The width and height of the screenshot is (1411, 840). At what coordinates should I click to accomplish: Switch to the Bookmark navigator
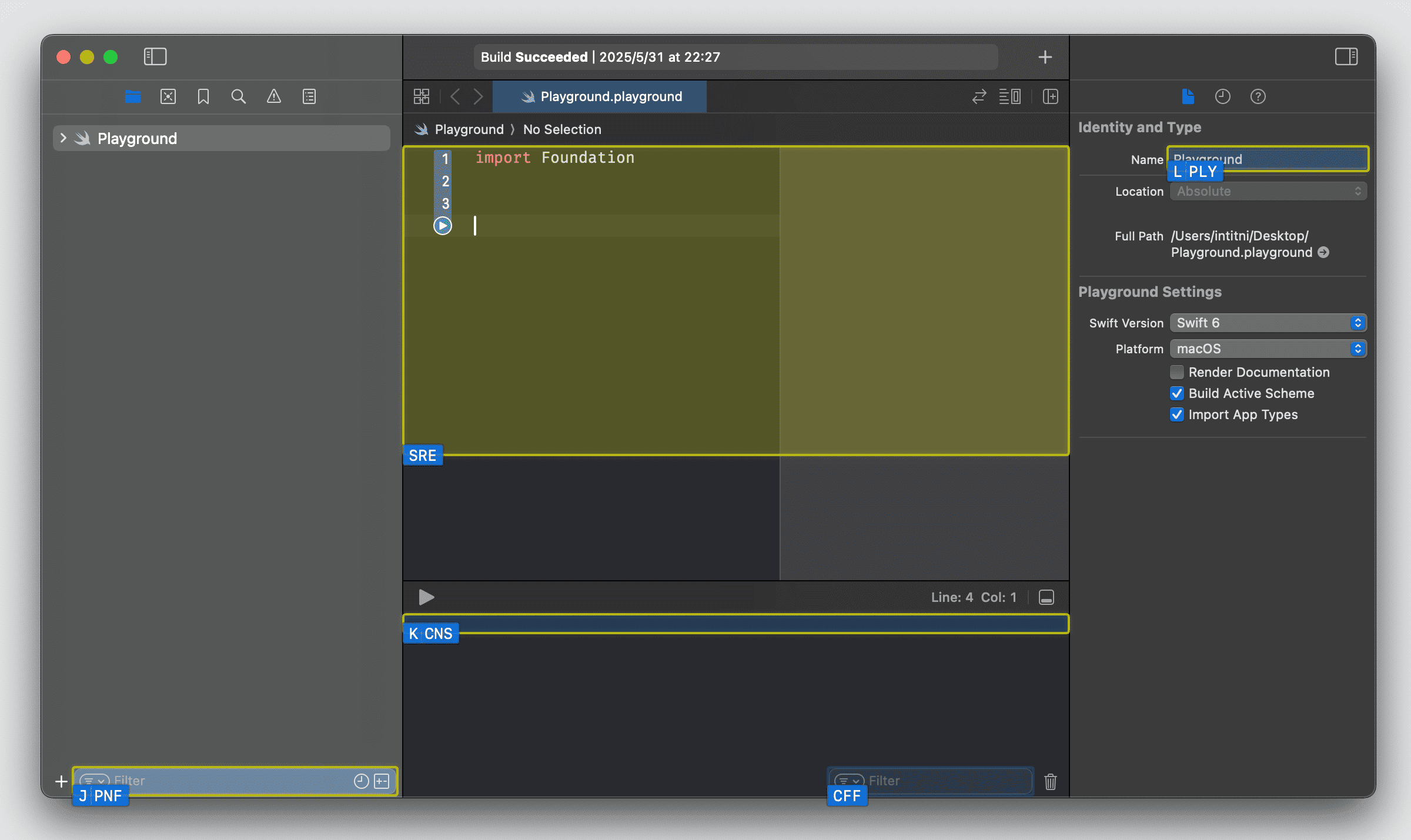coord(203,96)
